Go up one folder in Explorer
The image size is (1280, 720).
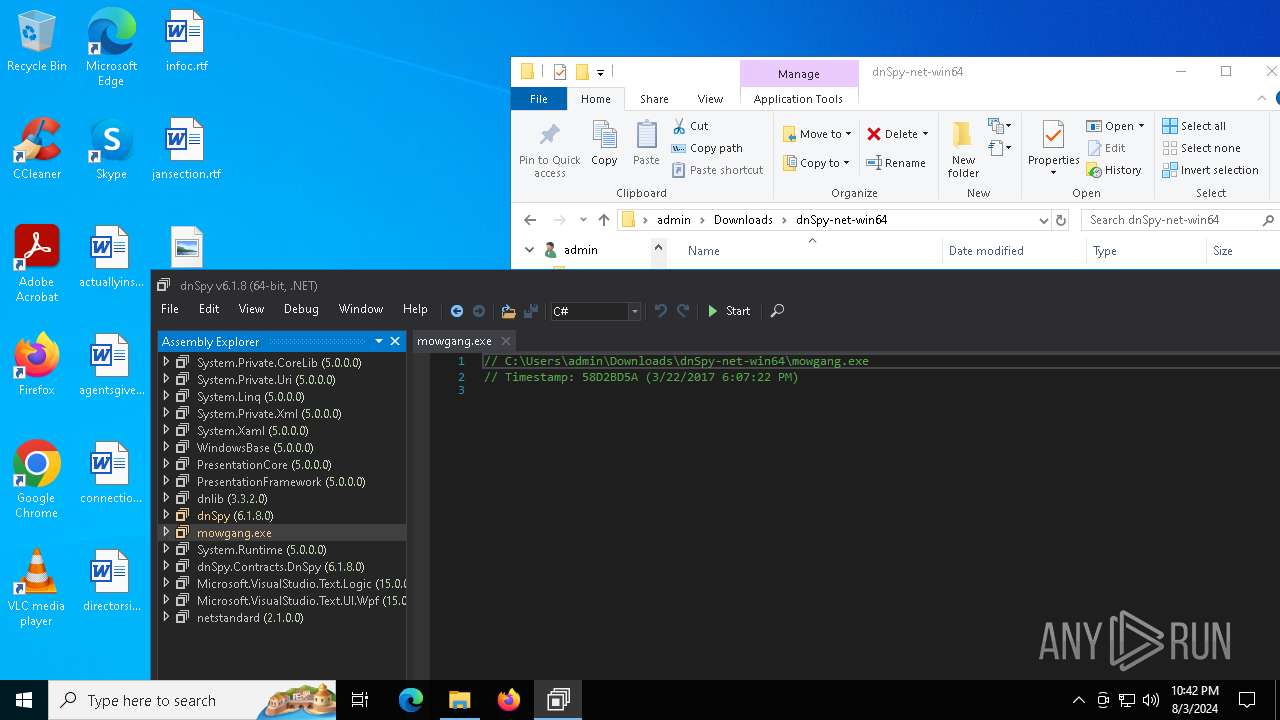coord(604,220)
